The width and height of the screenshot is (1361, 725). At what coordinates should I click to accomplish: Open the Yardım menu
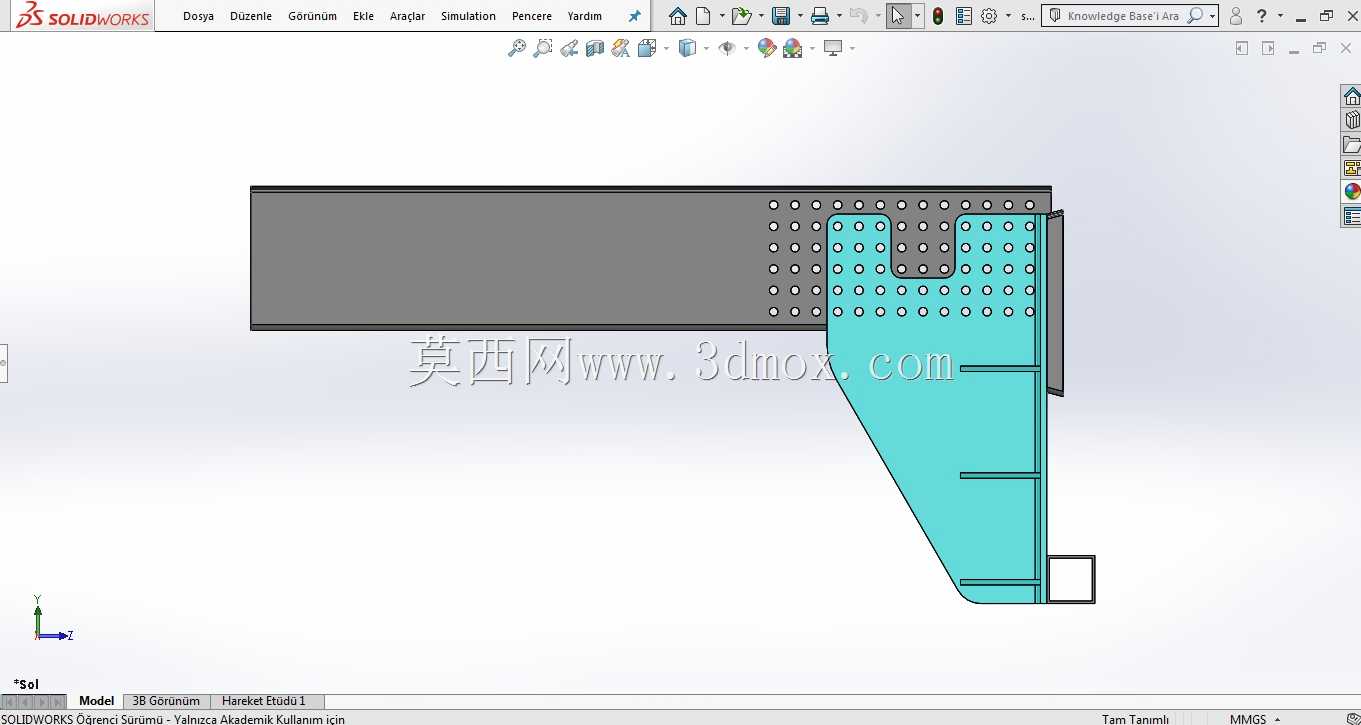pos(584,16)
